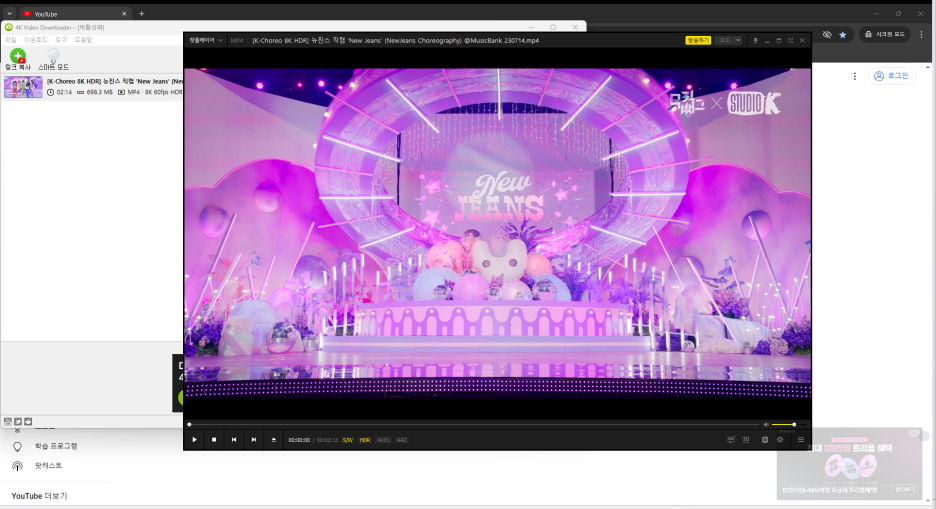Image resolution: width=936 pixels, height=509 pixels.
Task: Open the PotPlayer main menu dropdown
Action: coord(206,41)
